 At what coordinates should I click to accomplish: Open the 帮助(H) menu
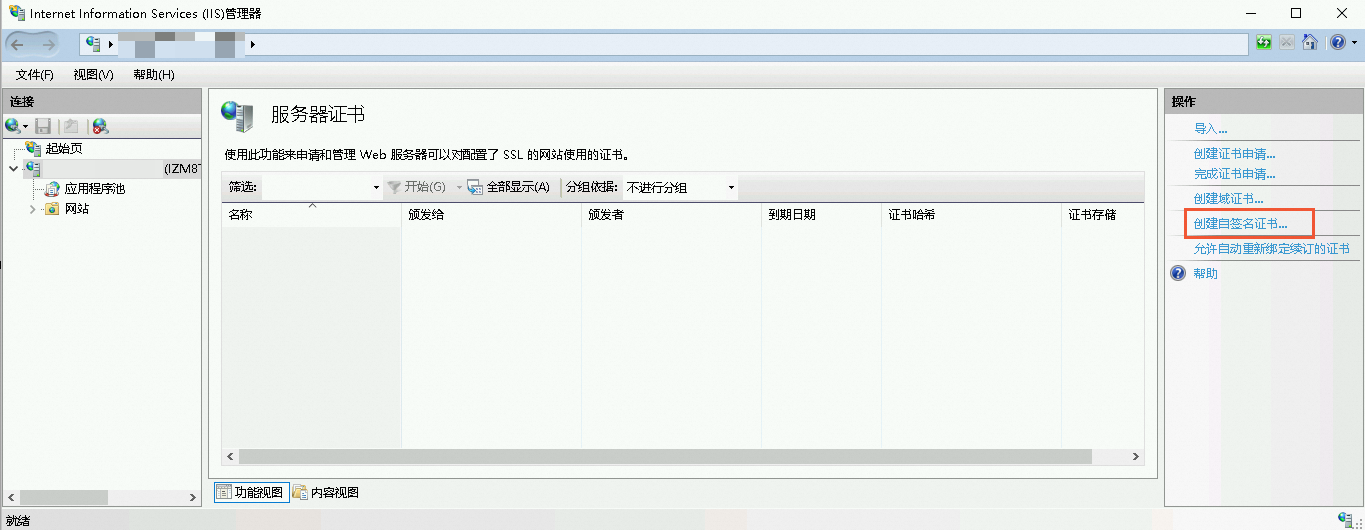click(x=154, y=75)
